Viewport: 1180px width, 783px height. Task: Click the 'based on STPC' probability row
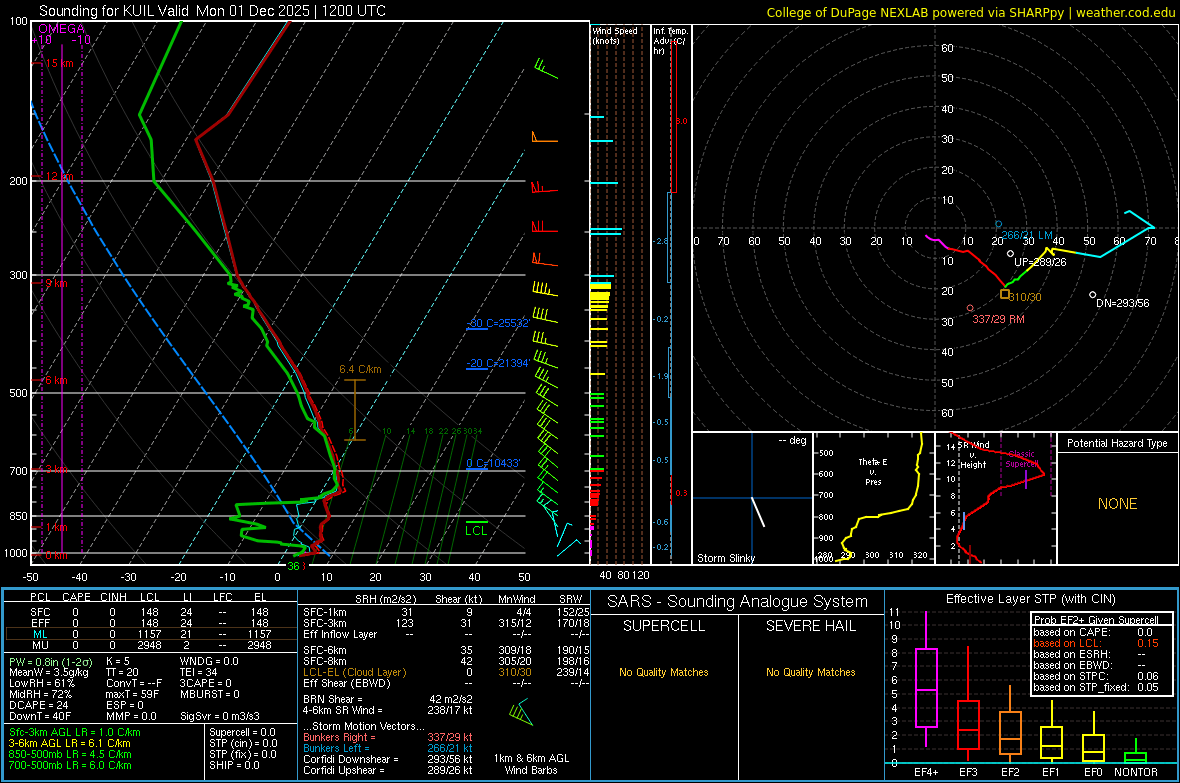(1096, 676)
